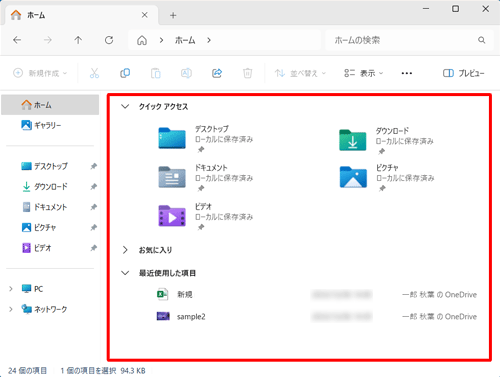Click the pin icon beside sidebar ピクチャ
Viewport: 500px width, 377px height.
click(x=94, y=228)
